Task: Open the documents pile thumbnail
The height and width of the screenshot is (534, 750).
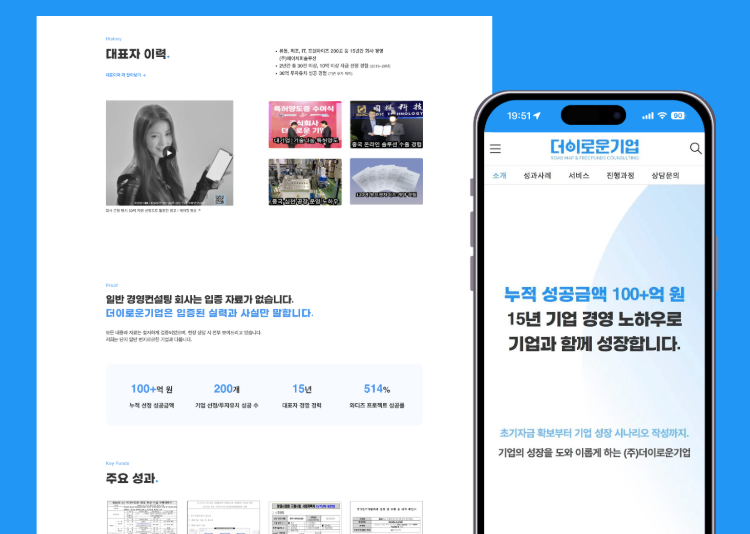Action: coord(386,182)
